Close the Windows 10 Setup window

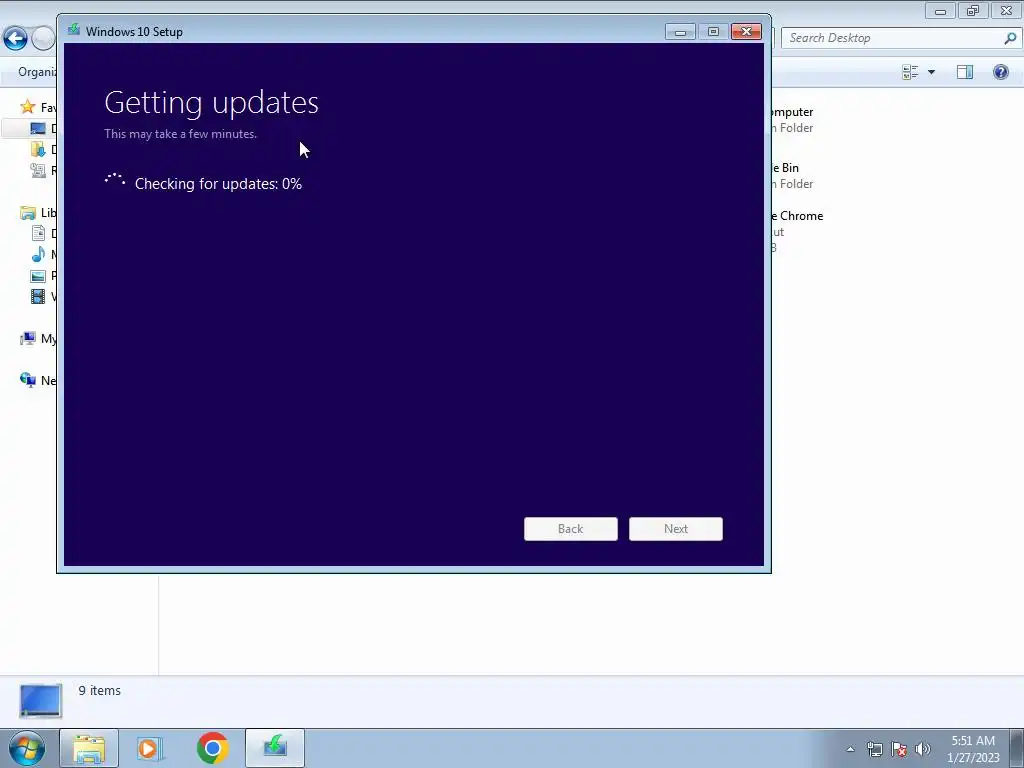click(x=746, y=31)
